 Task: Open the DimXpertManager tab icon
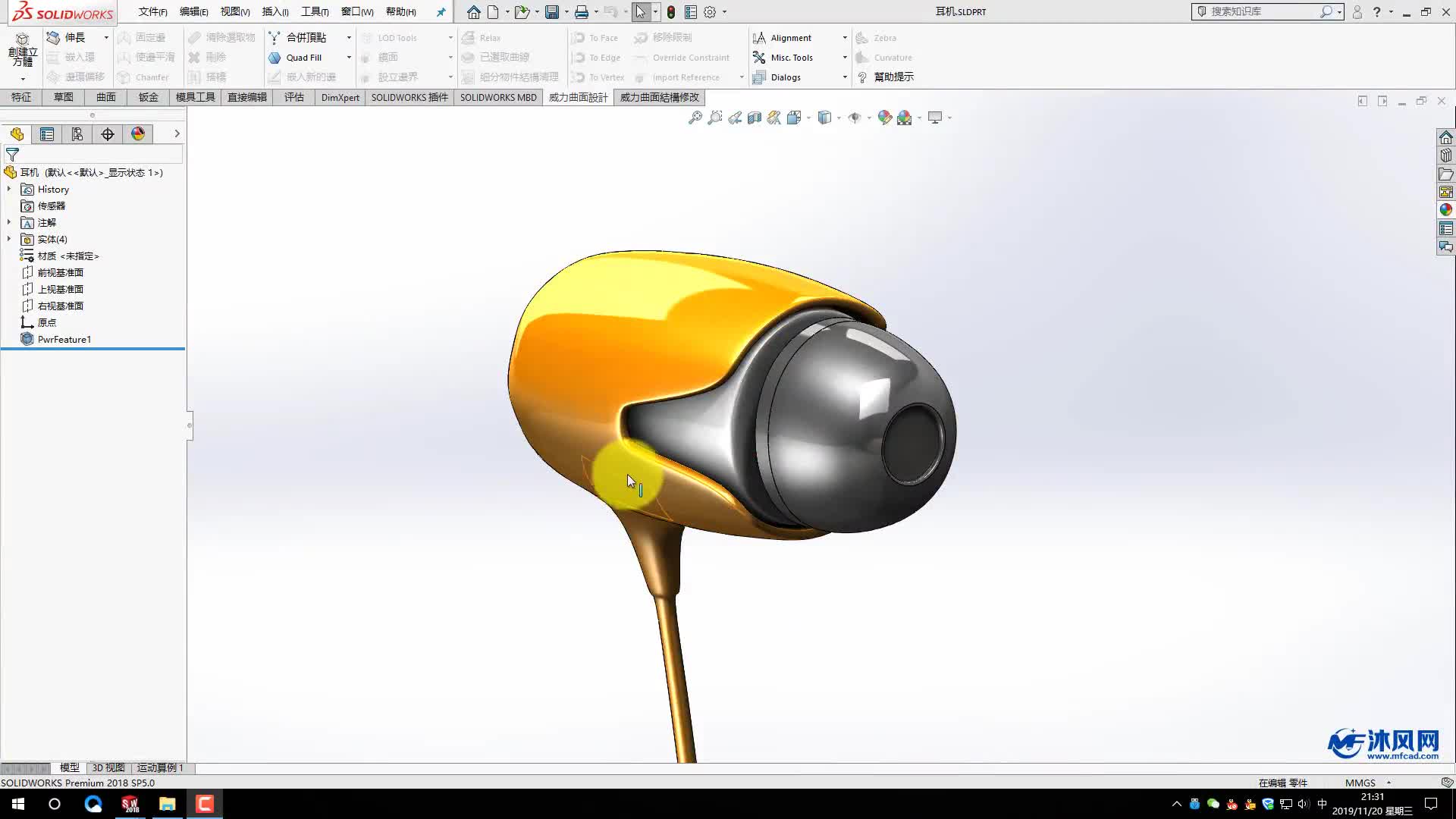click(108, 134)
